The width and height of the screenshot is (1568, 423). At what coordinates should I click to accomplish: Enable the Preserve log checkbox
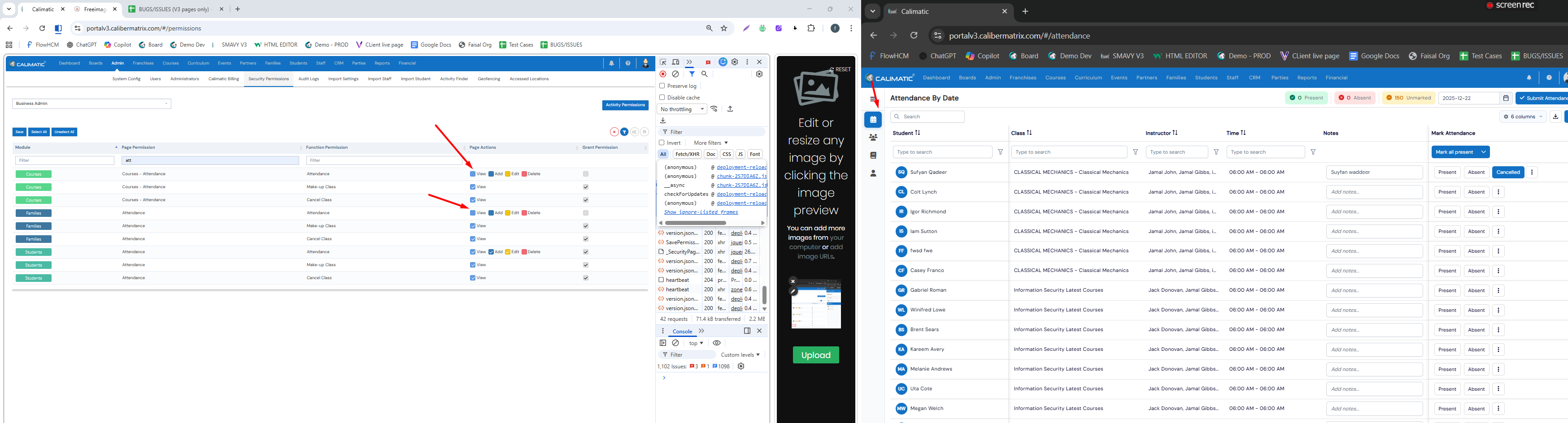(x=662, y=86)
